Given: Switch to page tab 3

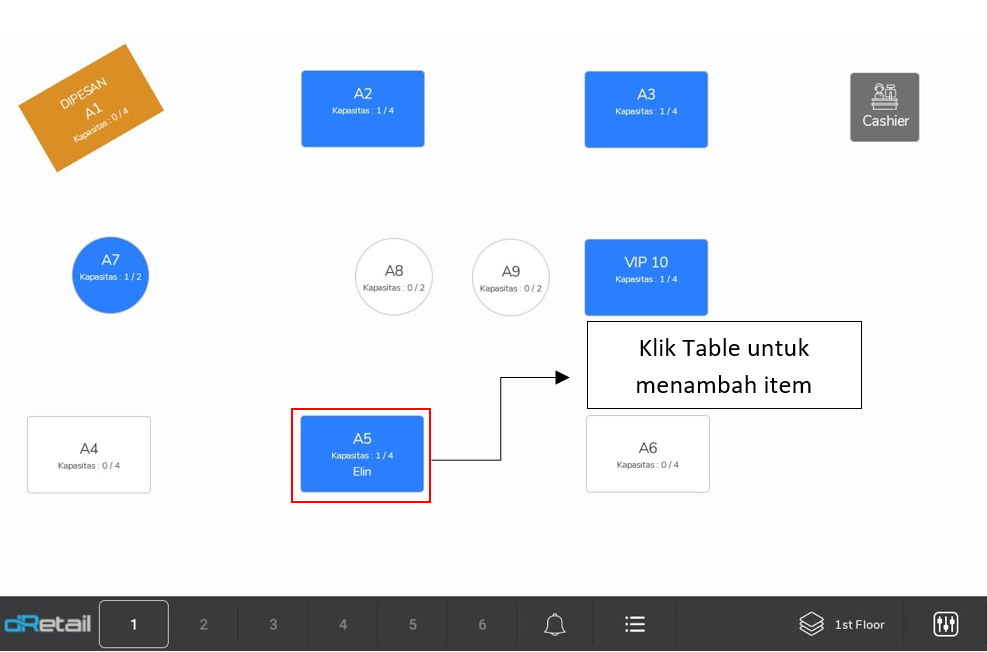Looking at the screenshot, I should point(273,624).
